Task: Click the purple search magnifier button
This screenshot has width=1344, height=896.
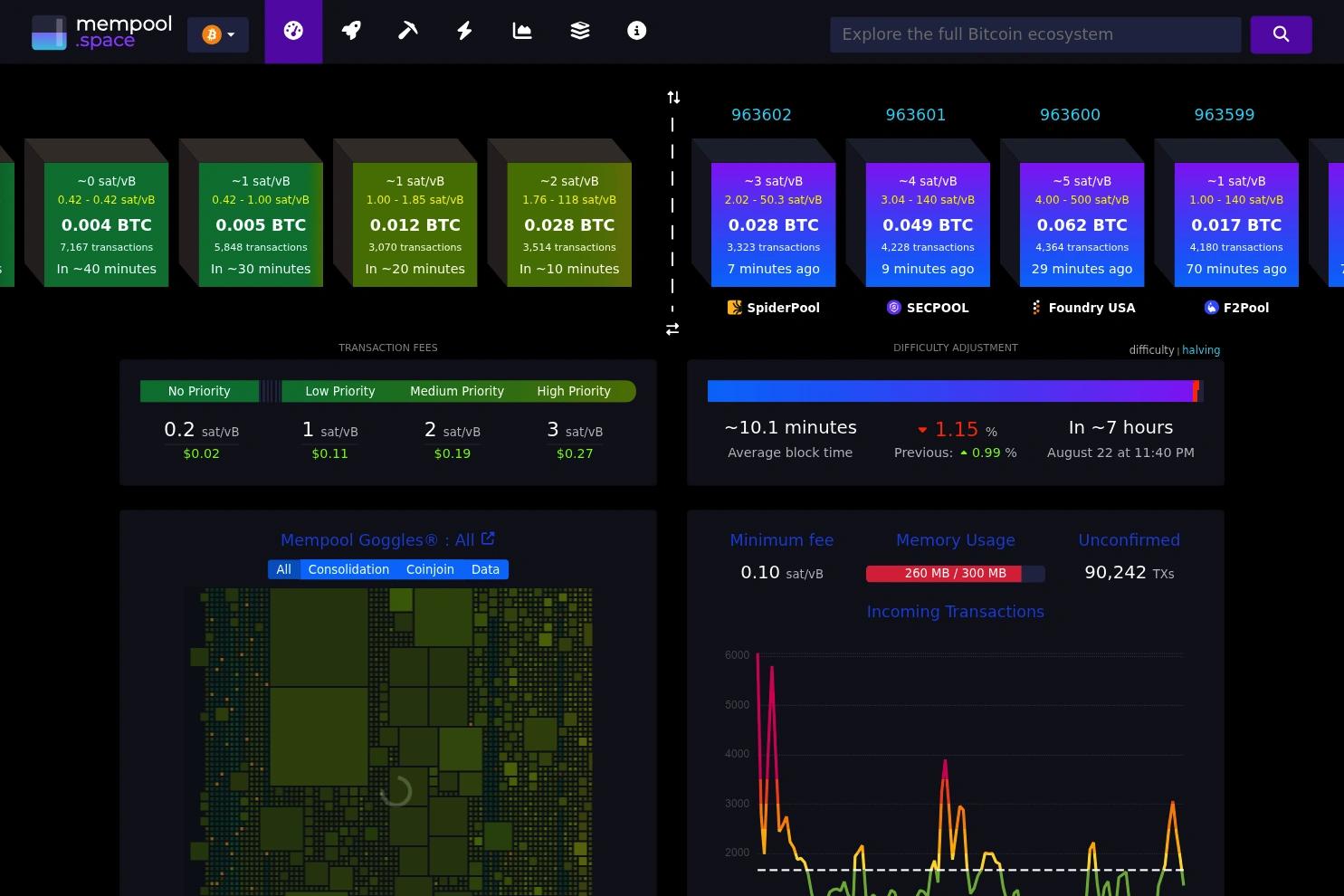Action: pos(1281,34)
